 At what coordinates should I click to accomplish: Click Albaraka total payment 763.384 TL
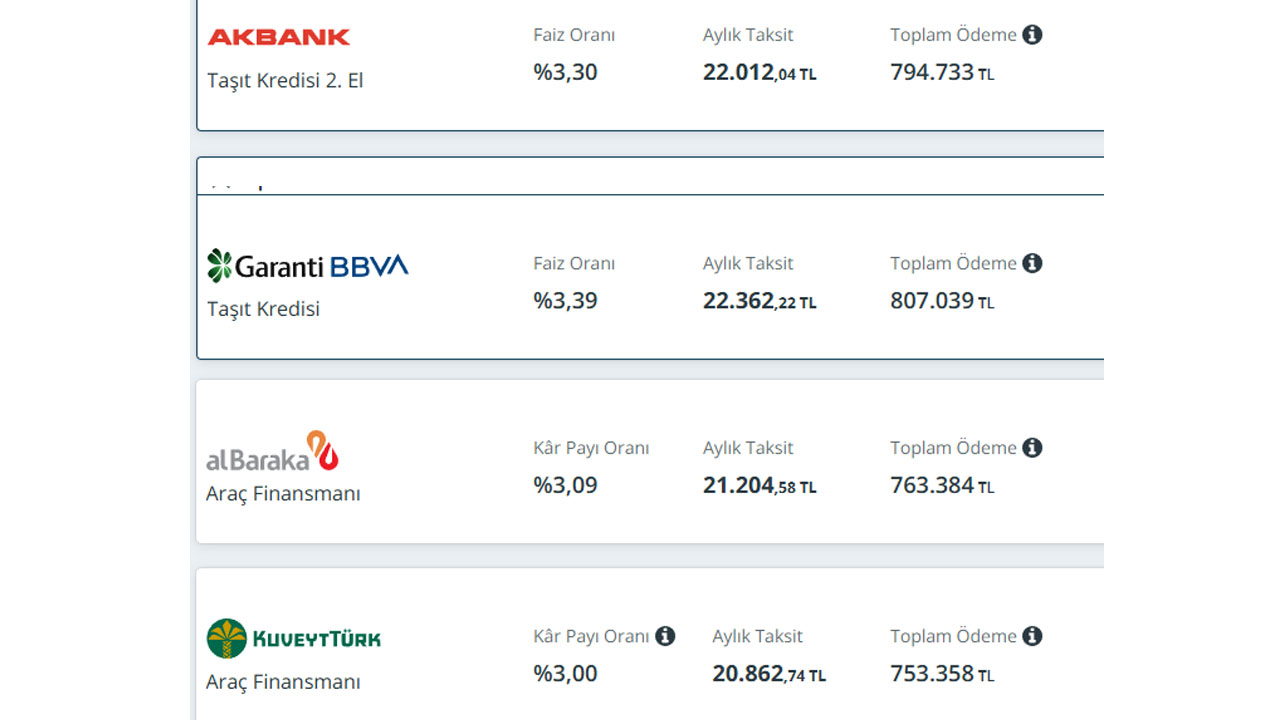[941, 486]
